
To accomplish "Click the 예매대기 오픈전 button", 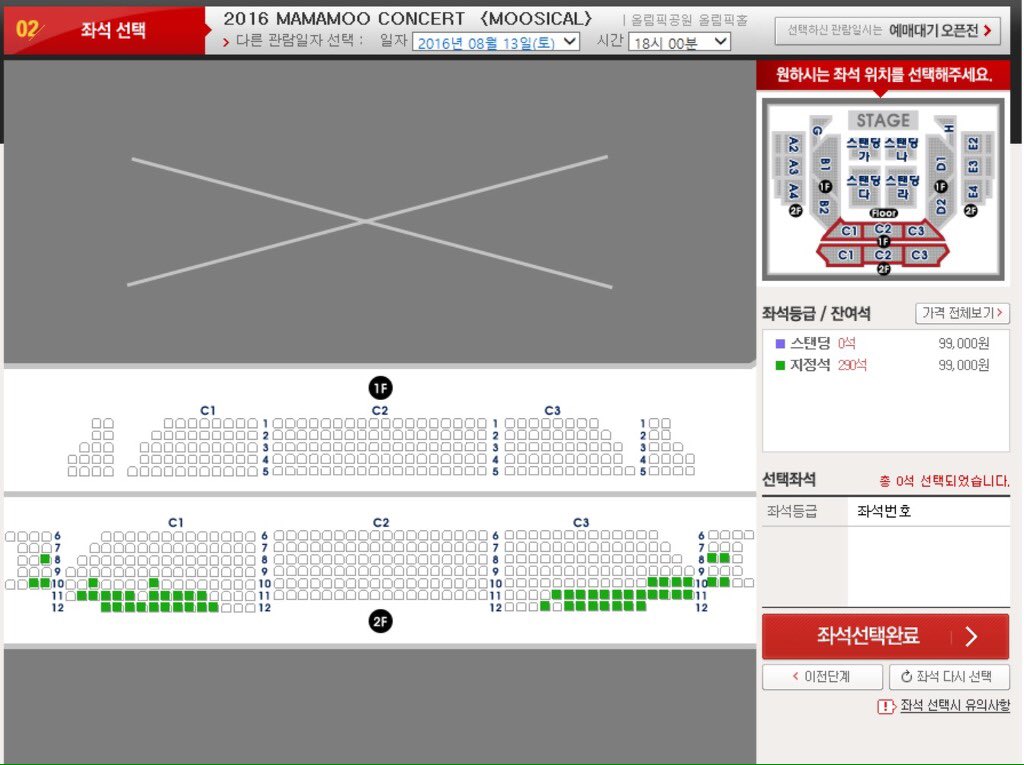I will [888, 31].
